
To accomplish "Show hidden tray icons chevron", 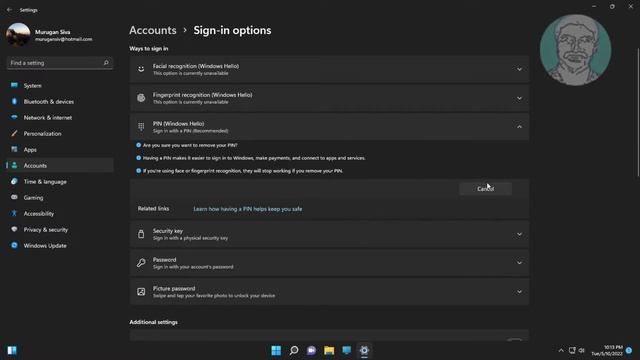I will coord(561,351).
